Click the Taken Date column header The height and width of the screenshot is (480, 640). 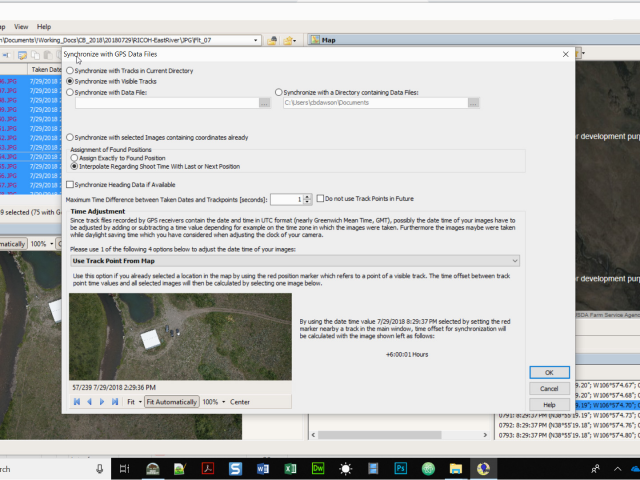45,69
